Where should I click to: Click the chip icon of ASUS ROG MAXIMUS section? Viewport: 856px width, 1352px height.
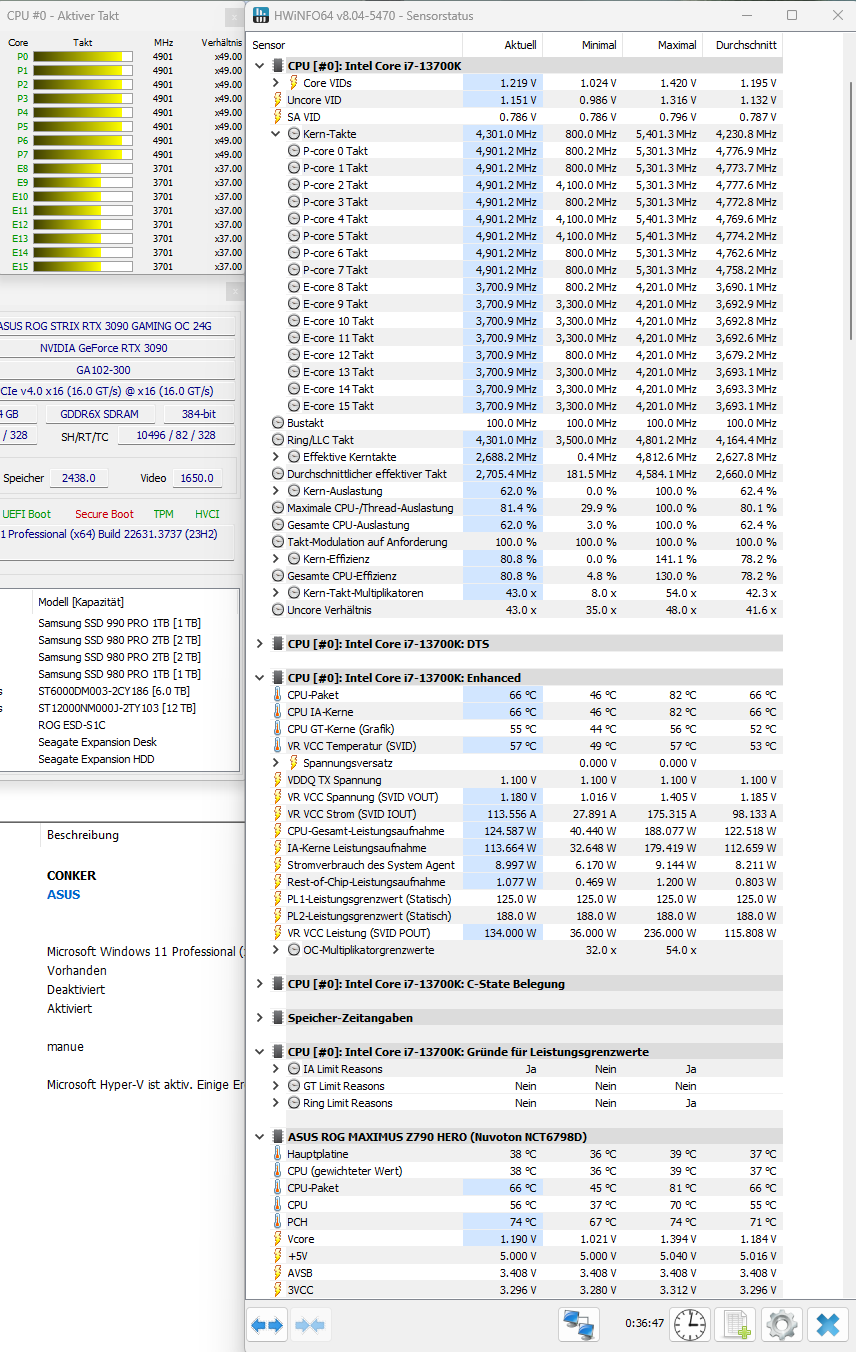(278, 1137)
